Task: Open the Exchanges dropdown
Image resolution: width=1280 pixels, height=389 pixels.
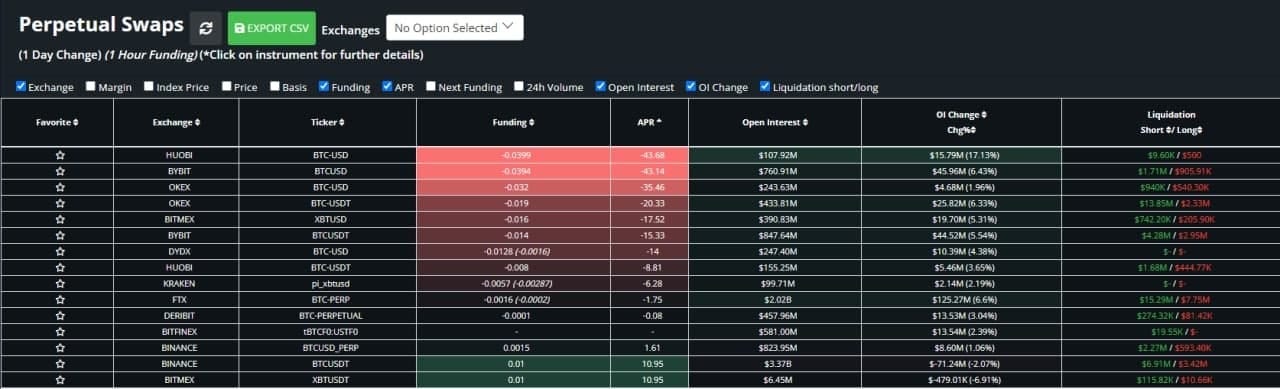Action: [454, 28]
